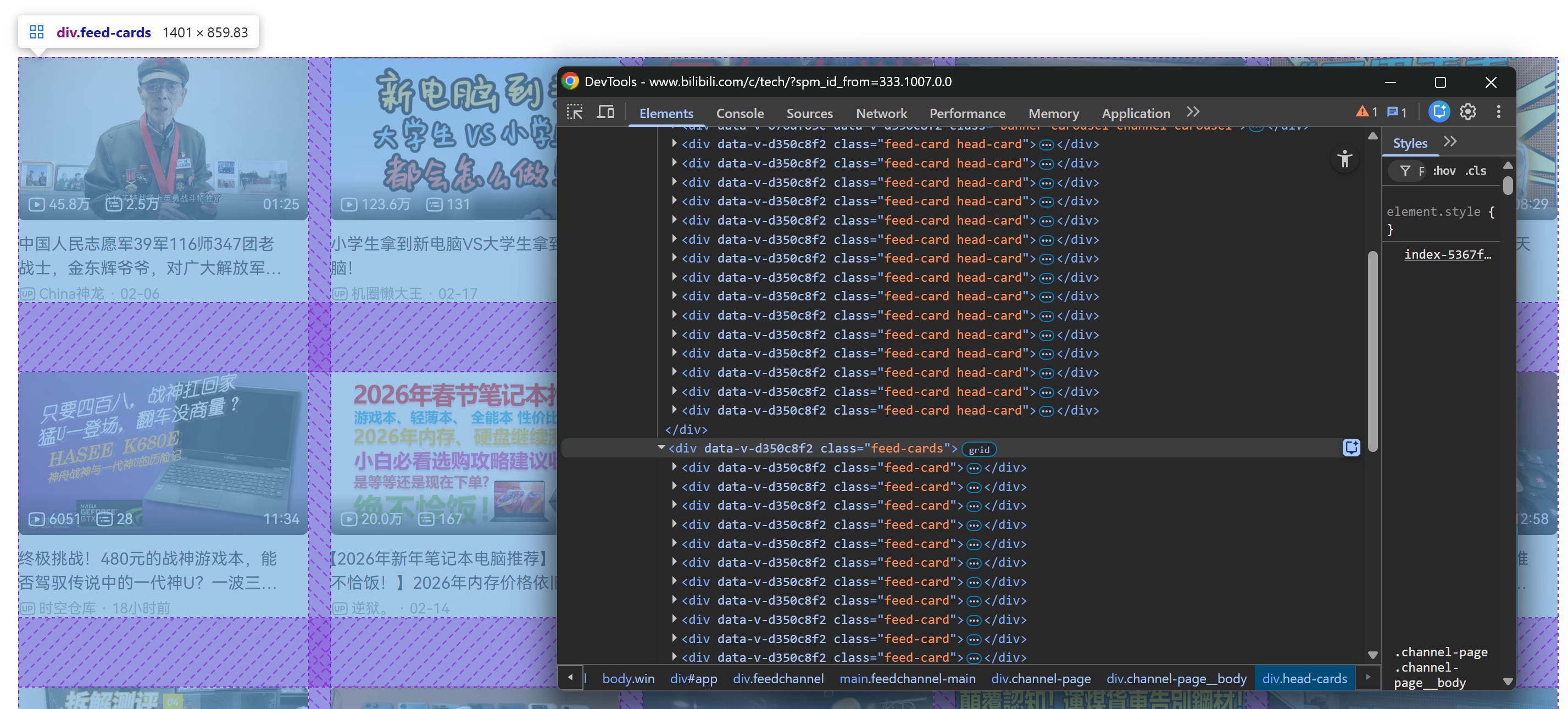Click the filter funnel in Styles pane
1568x709 pixels.
click(x=1406, y=171)
